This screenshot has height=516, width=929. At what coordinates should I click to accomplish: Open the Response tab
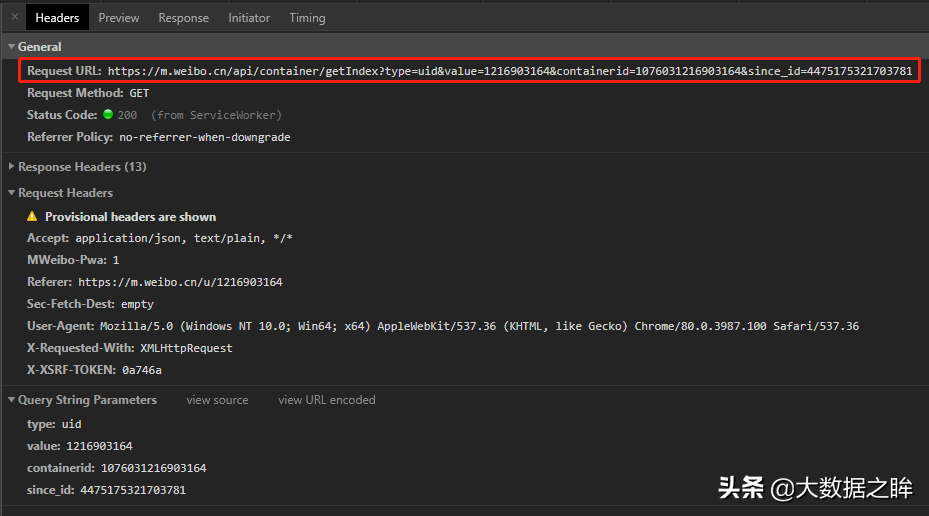[184, 18]
